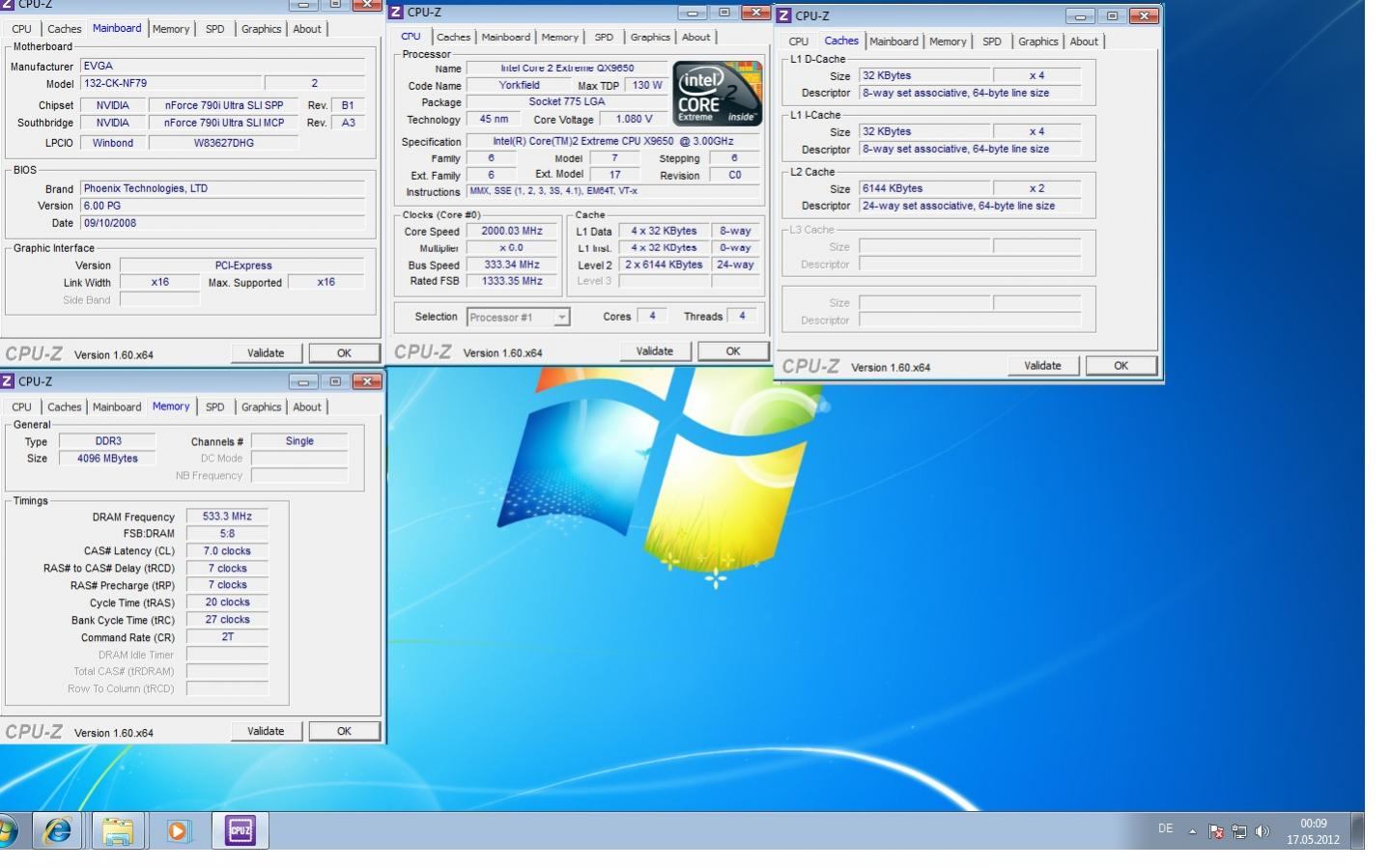Image resolution: width=1390 pixels, height=868 pixels.
Task: Show hidden tray icons arrow
Action: 1192,831
